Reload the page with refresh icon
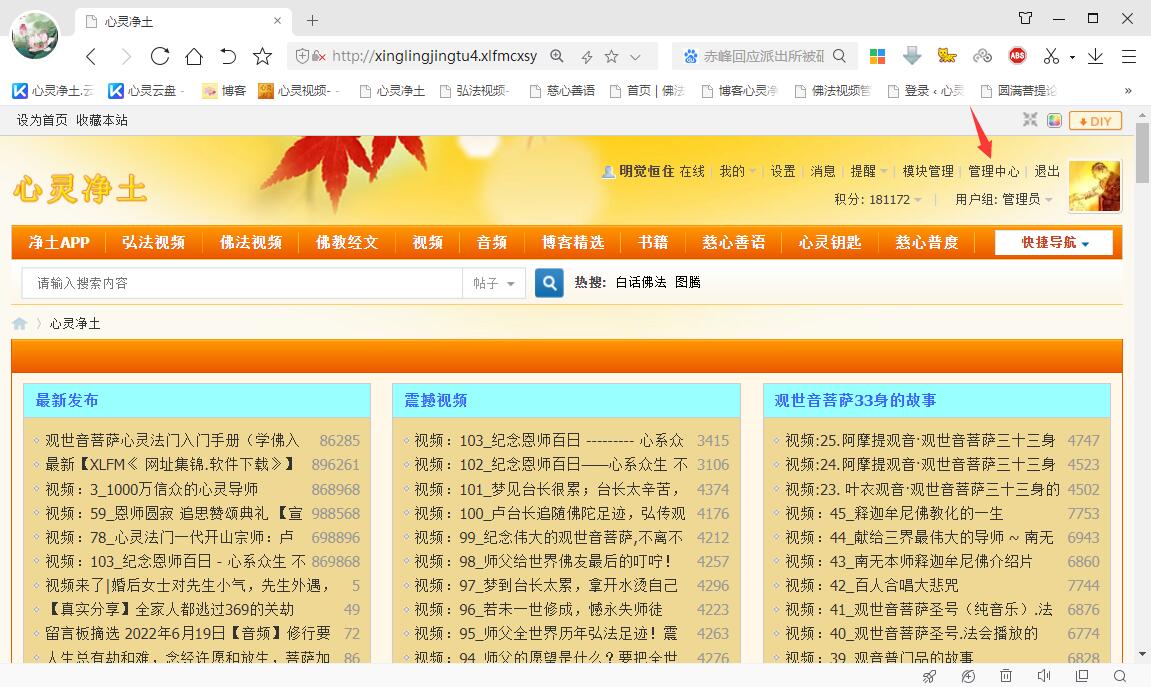 coord(159,57)
